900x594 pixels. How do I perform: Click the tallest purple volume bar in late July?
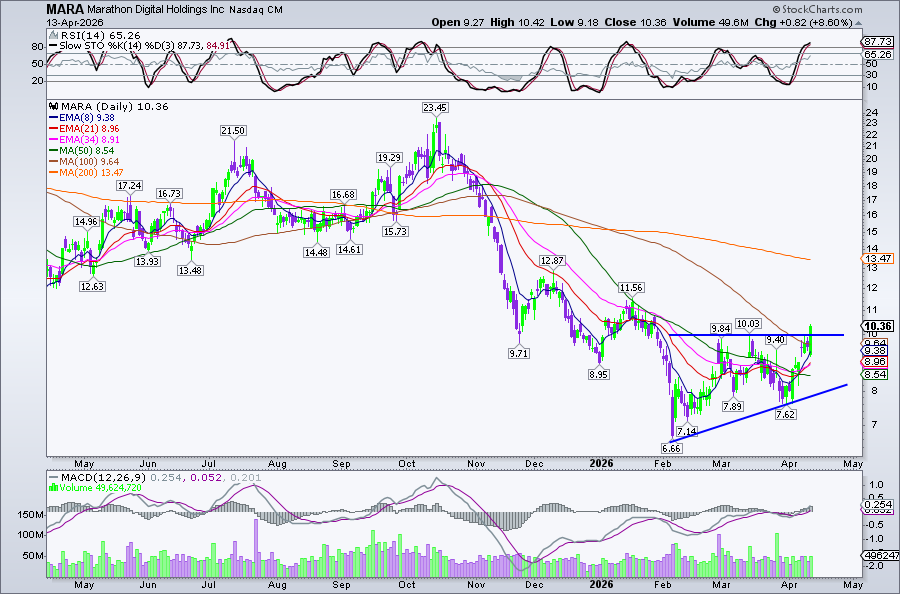click(x=255, y=548)
